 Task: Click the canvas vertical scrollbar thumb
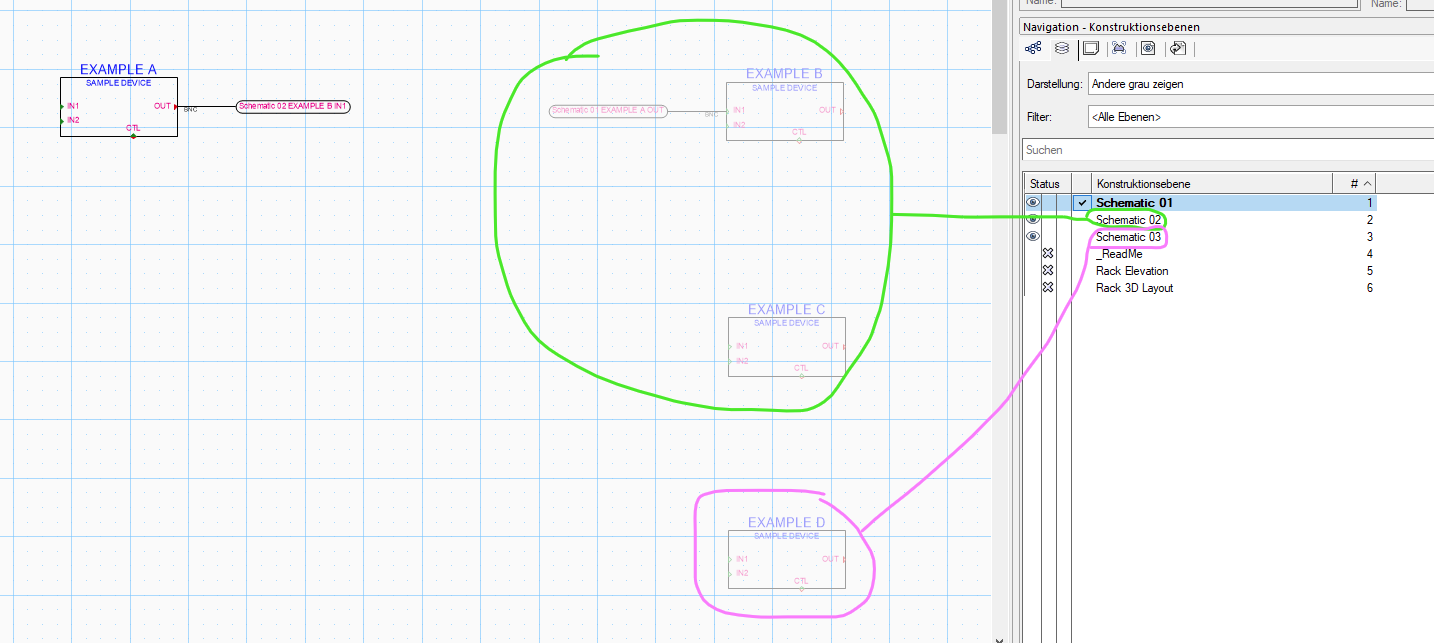pos(999,70)
